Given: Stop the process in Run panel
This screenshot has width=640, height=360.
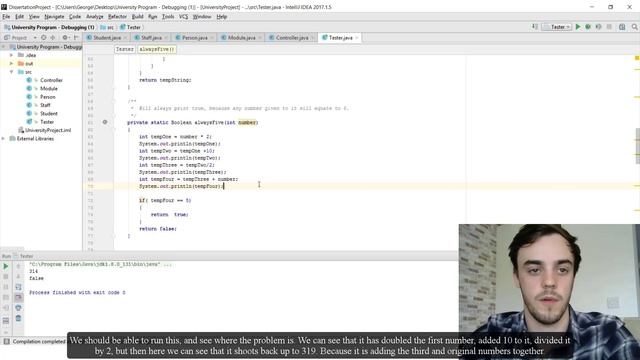Looking at the screenshot, I should coord(6,277).
